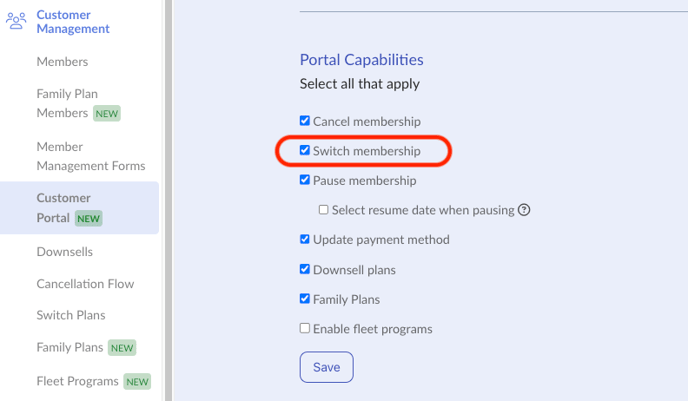Open Fleet Programs sidebar item
688x401 pixels.
coord(93,381)
